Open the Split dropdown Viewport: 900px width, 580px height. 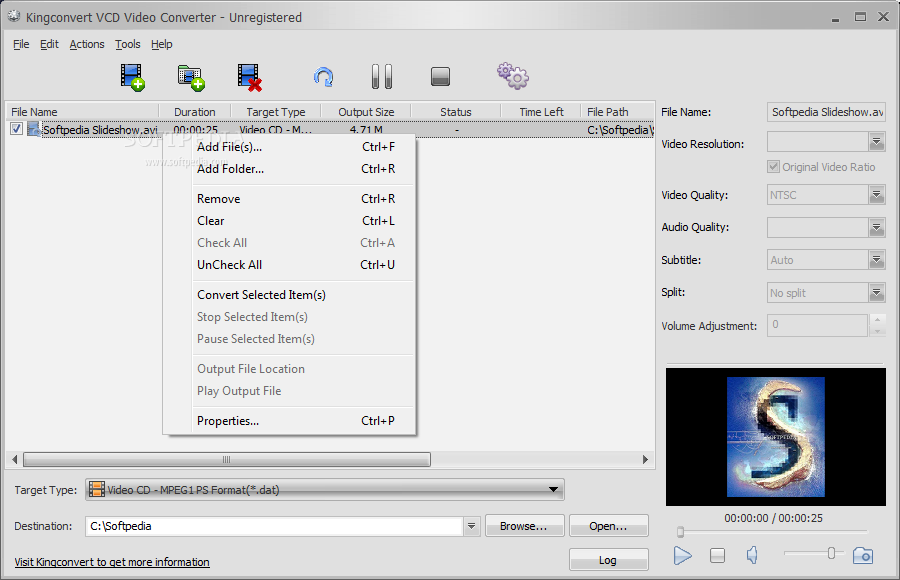click(876, 293)
